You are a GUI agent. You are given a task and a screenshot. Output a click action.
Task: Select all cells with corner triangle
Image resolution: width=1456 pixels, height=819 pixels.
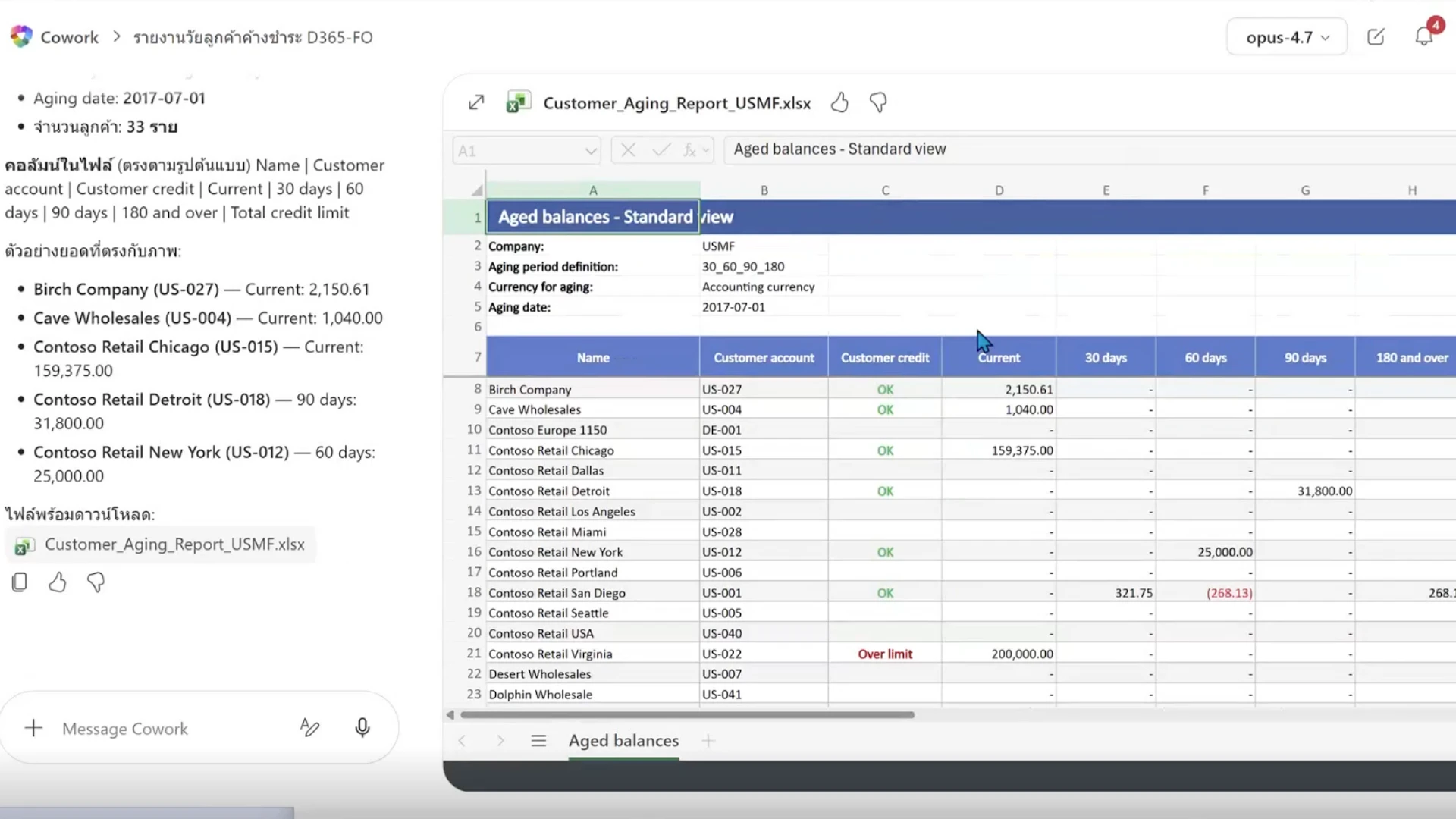point(477,190)
